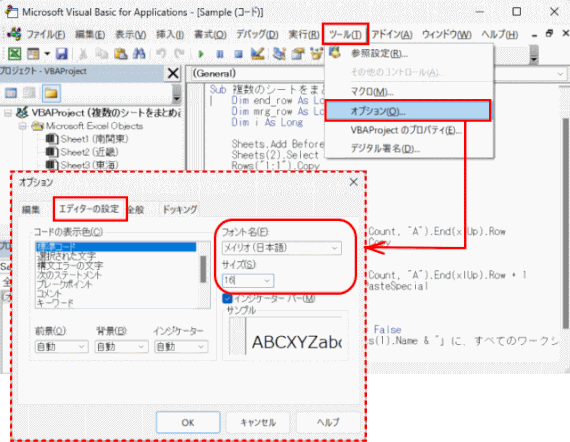This screenshot has width=570, height=442.
Task: Open the サイズ dropdown showing 16
Action: (x=248, y=281)
